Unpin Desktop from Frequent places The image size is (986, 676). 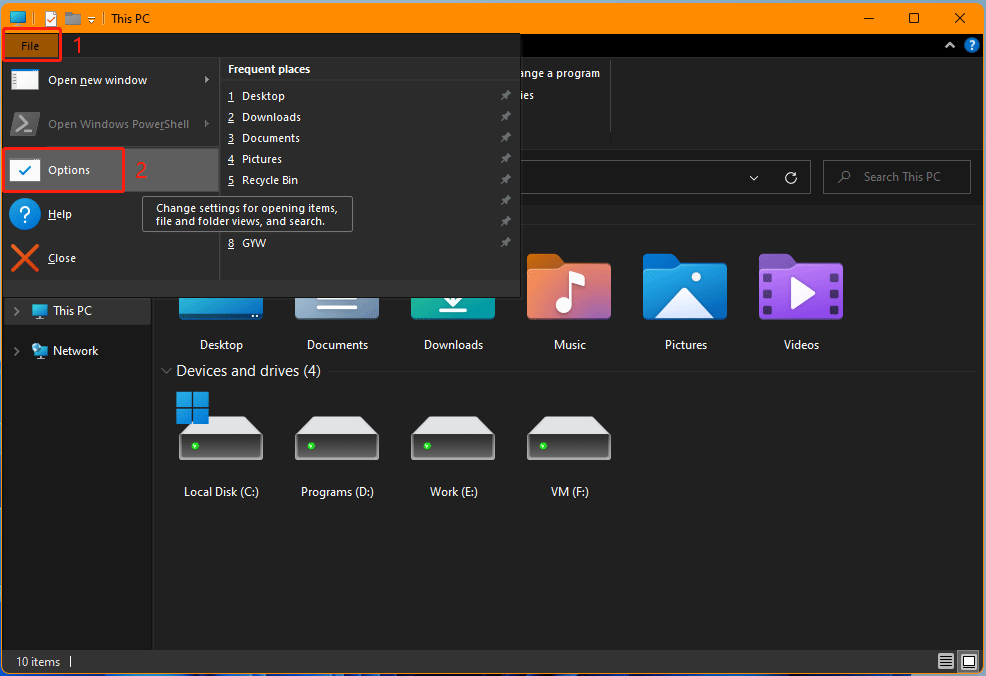click(505, 95)
